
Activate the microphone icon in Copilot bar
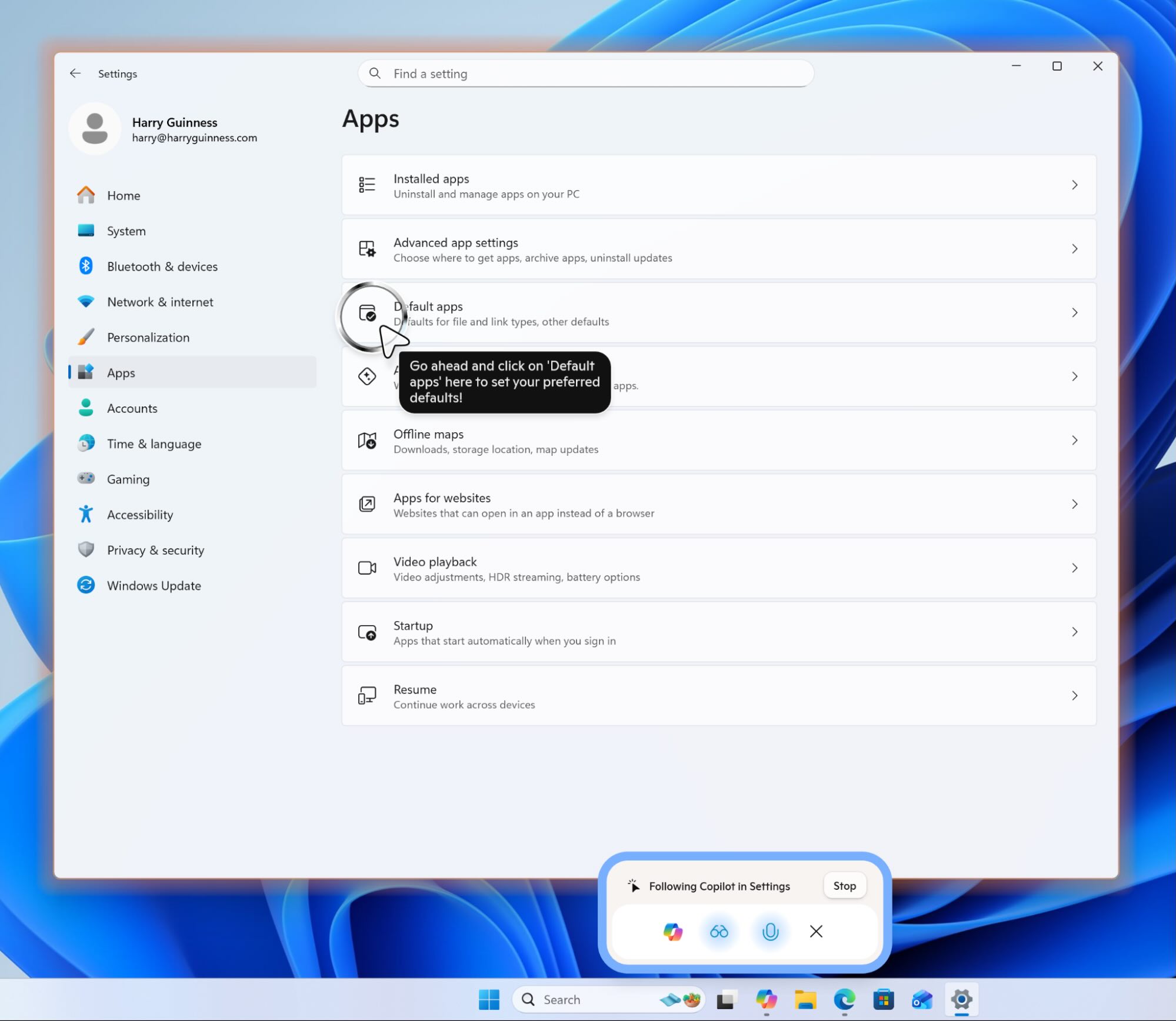click(770, 931)
